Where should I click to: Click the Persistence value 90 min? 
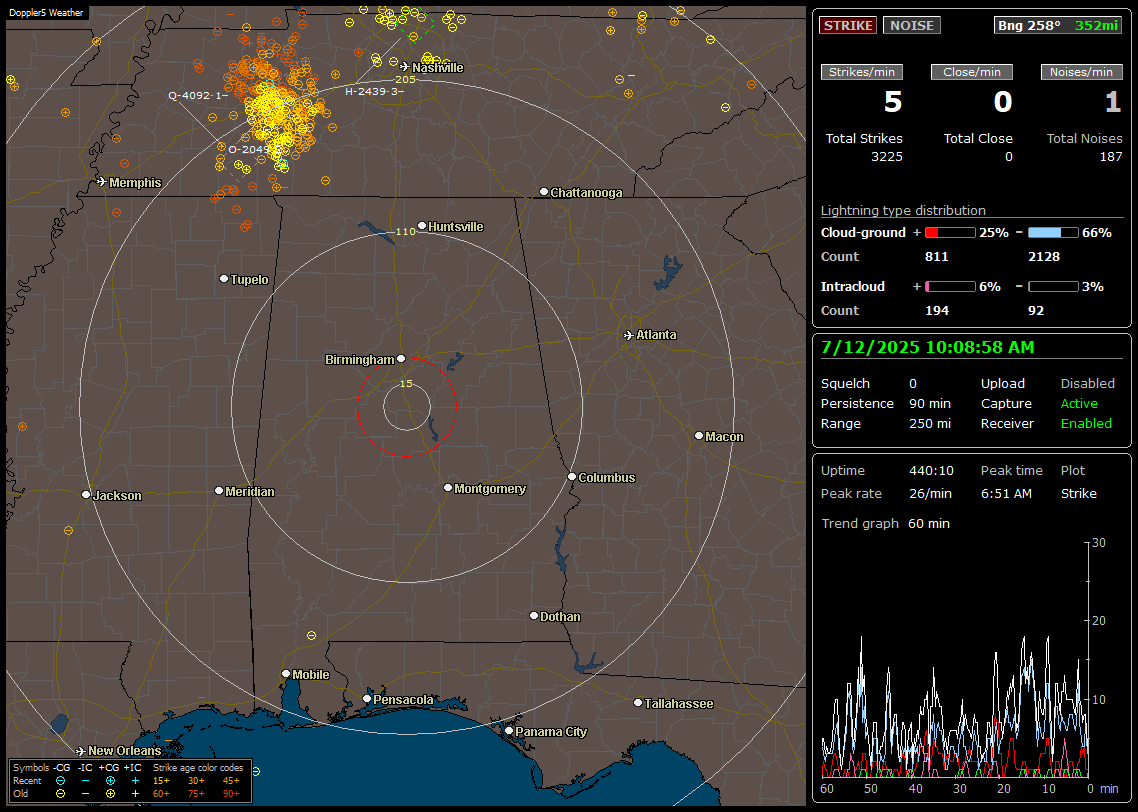click(930, 403)
